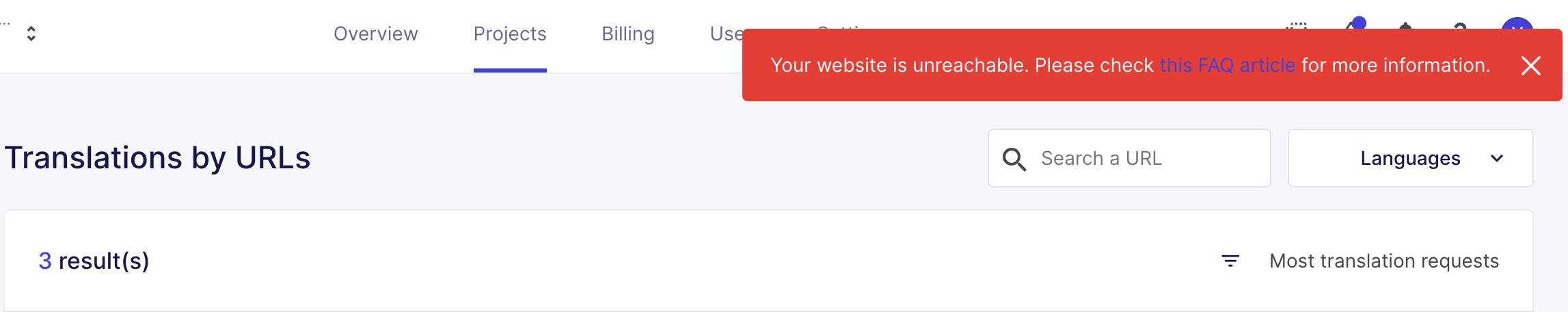1568x312 pixels.
Task: Follow the 'this FAQ article' link
Action: (1228, 65)
